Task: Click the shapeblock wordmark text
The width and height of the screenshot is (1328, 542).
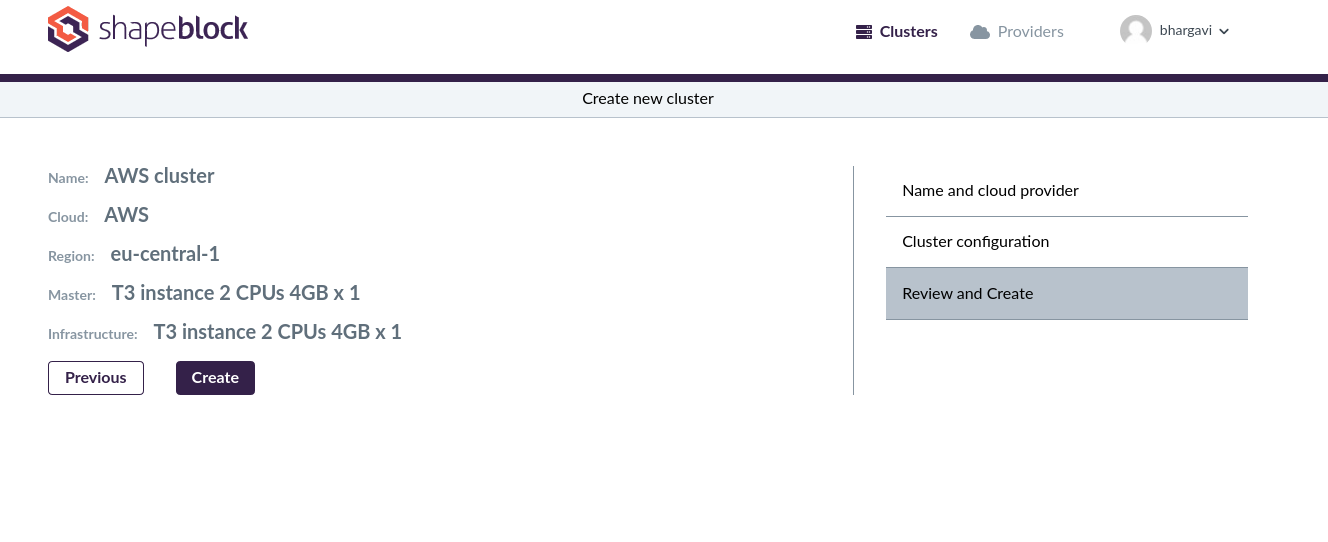Action: coord(173,30)
